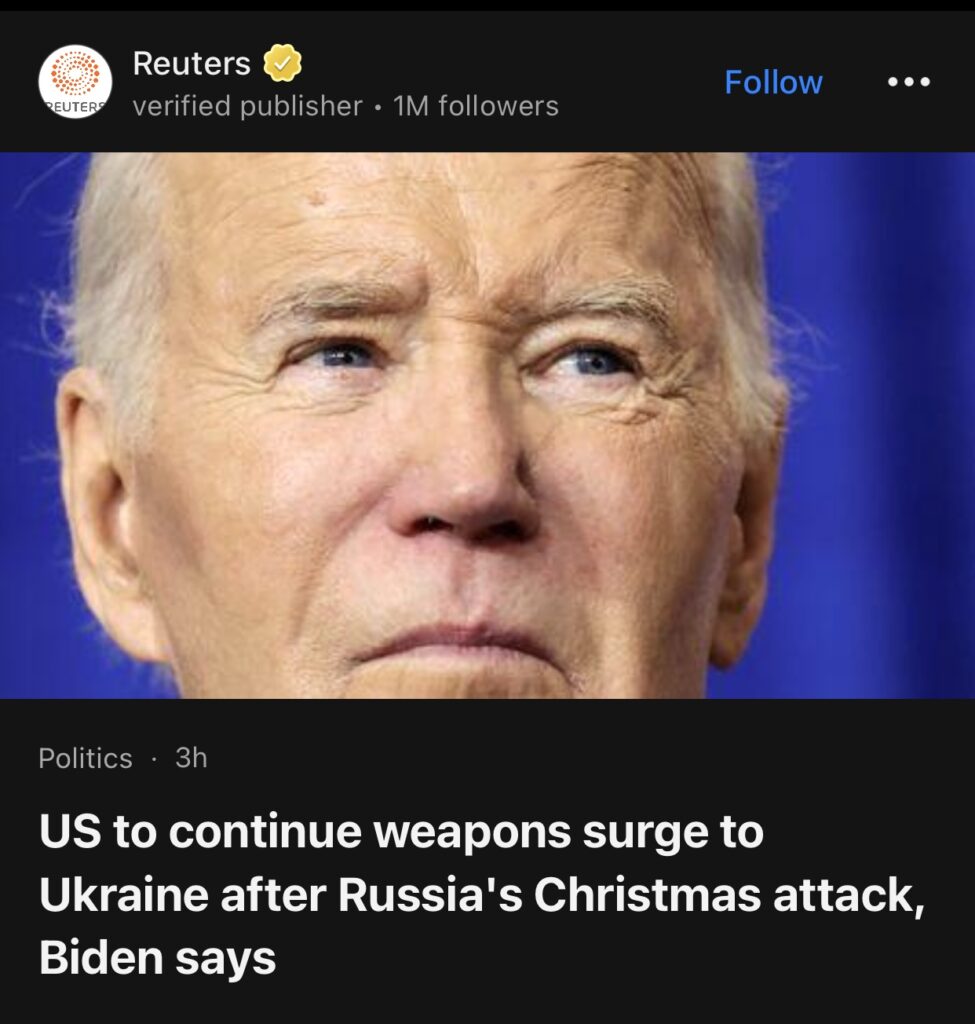The width and height of the screenshot is (975, 1024).
Task: View the "1M followers" count
Action: (476, 106)
